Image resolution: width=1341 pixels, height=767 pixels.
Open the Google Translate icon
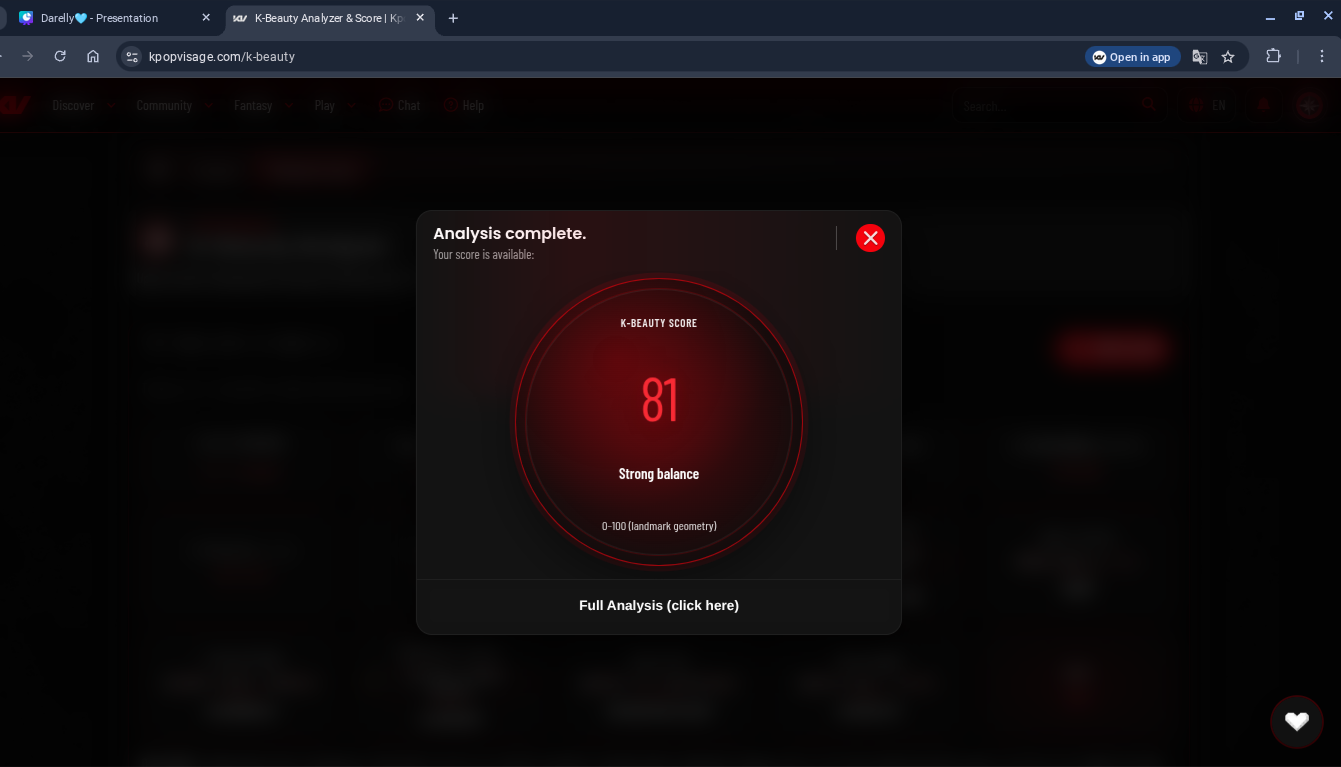tap(1200, 57)
